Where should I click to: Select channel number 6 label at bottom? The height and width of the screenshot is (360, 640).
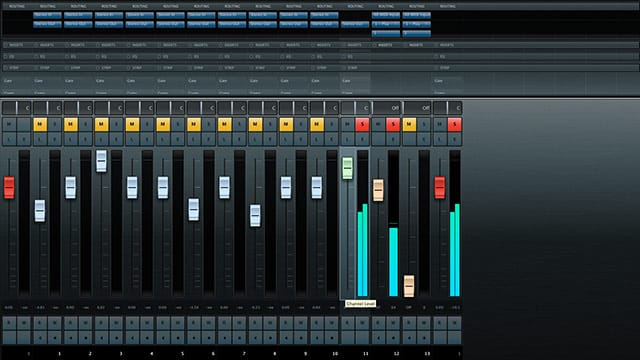(x=213, y=354)
